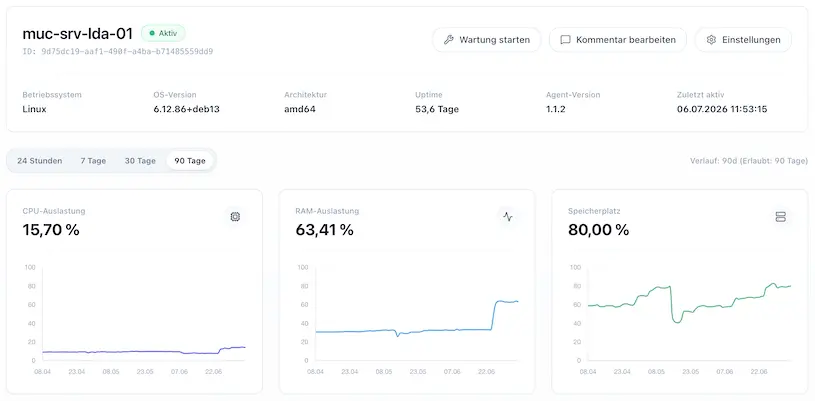Click the speech bubble icon for Kommentar
This screenshot has height=401, width=815.
click(566, 40)
